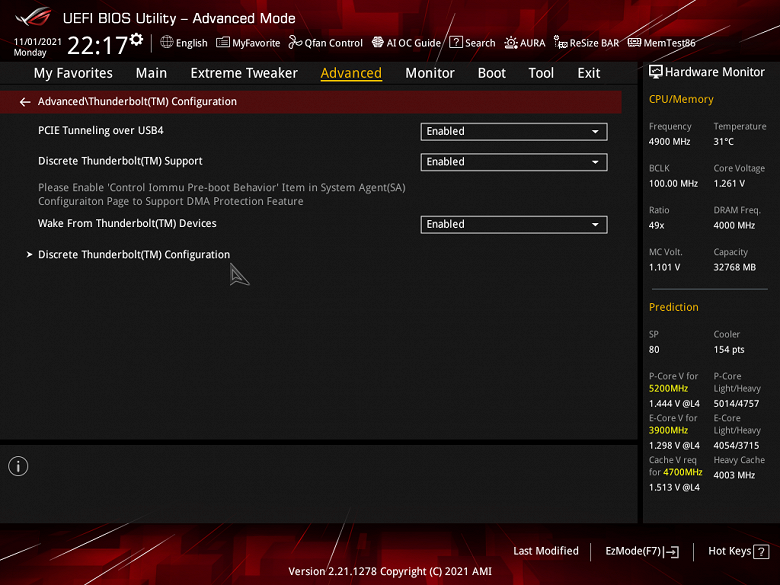Select the Advanced tab

click(351, 73)
